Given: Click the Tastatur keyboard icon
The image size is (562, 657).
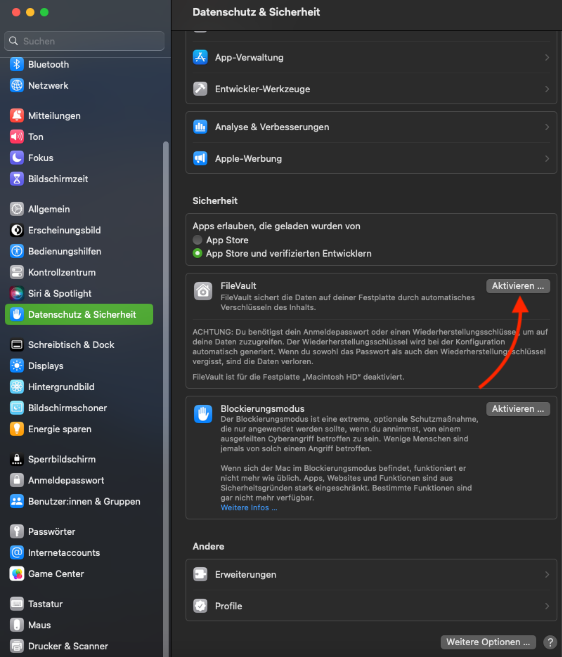Looking at the screenshot, I should coord(17,604).
